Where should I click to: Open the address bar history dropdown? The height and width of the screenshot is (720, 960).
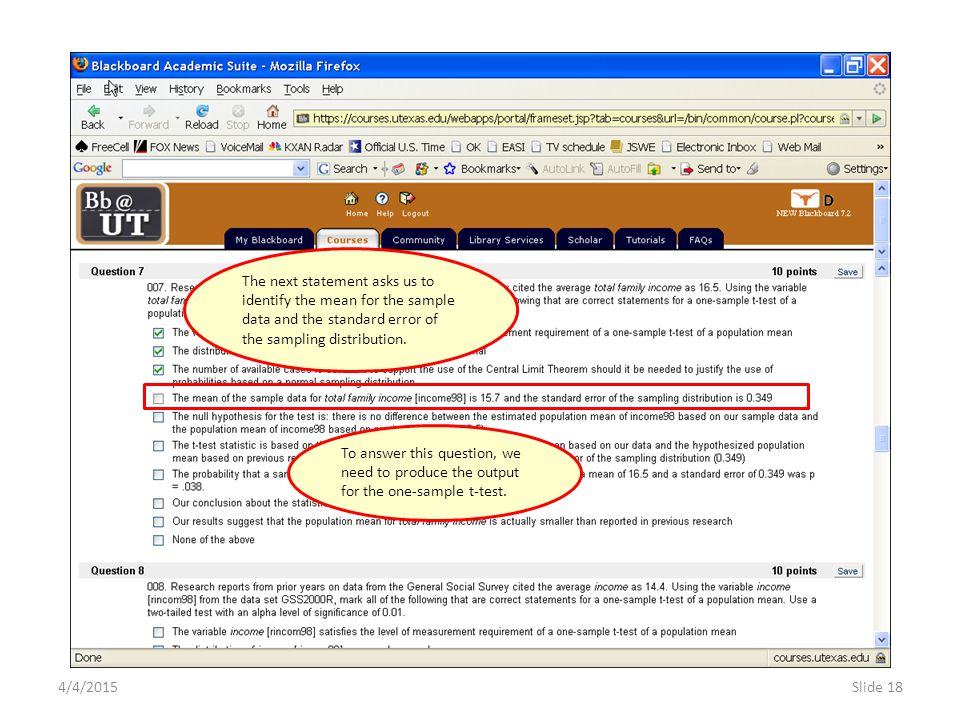coord(860,118)
